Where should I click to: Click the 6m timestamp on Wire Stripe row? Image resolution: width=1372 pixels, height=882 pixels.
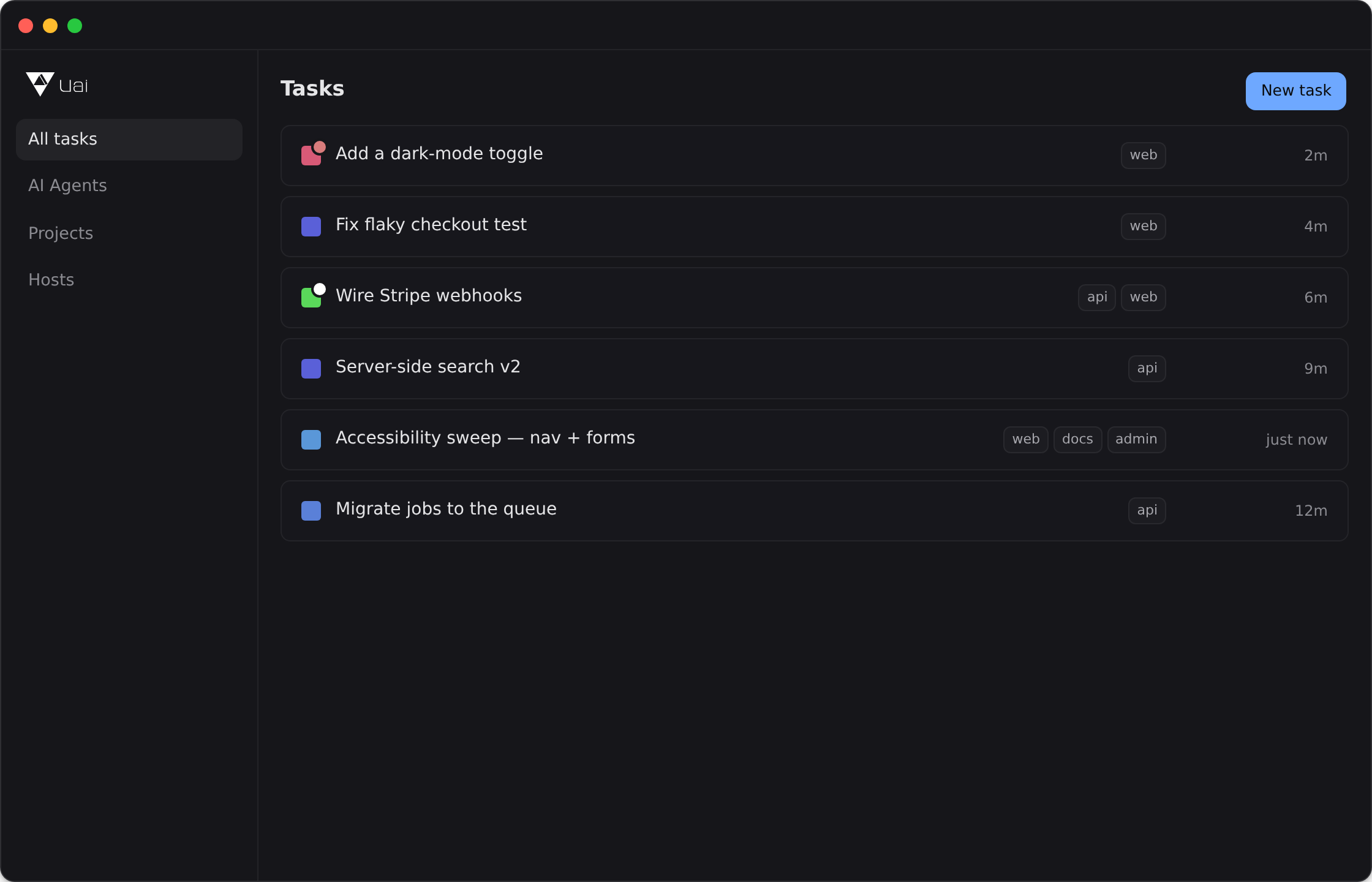pyautogui.click(x=1316, y=298)
